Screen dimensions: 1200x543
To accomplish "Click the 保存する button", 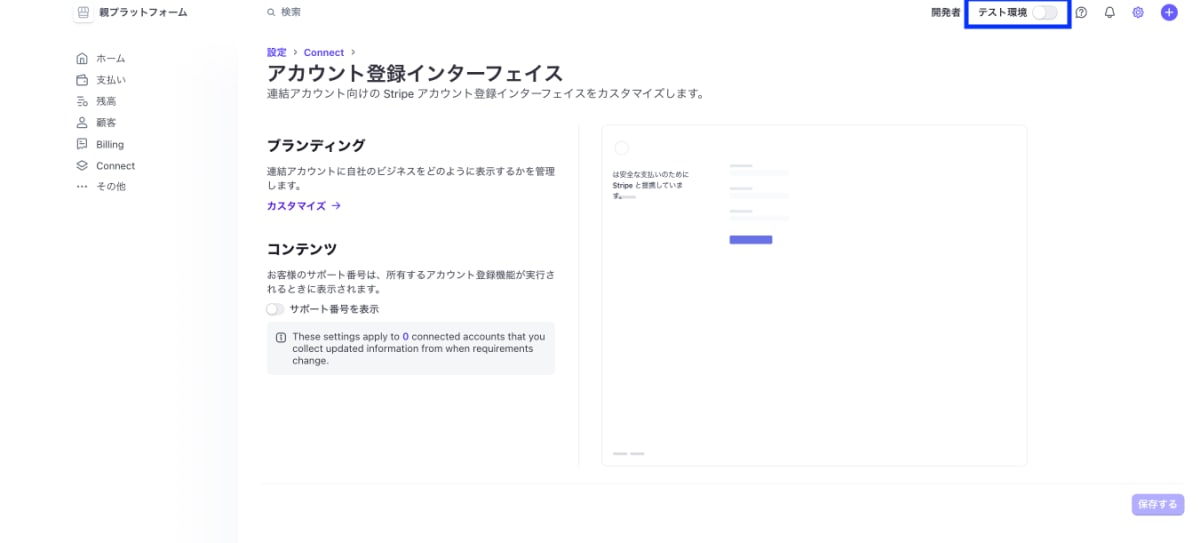I will [x=1158, y=504].
